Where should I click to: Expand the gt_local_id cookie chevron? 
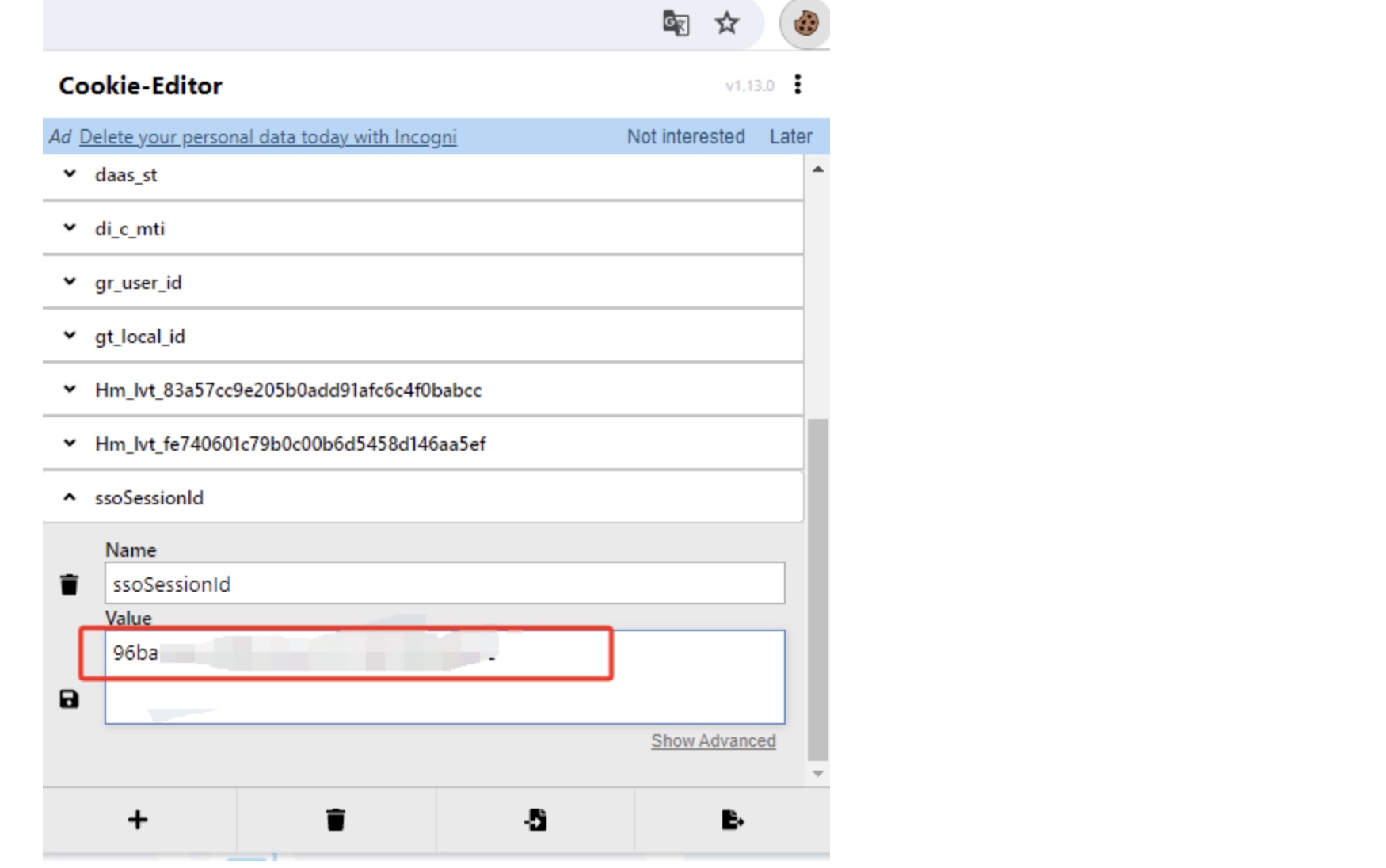coord(70,336)
